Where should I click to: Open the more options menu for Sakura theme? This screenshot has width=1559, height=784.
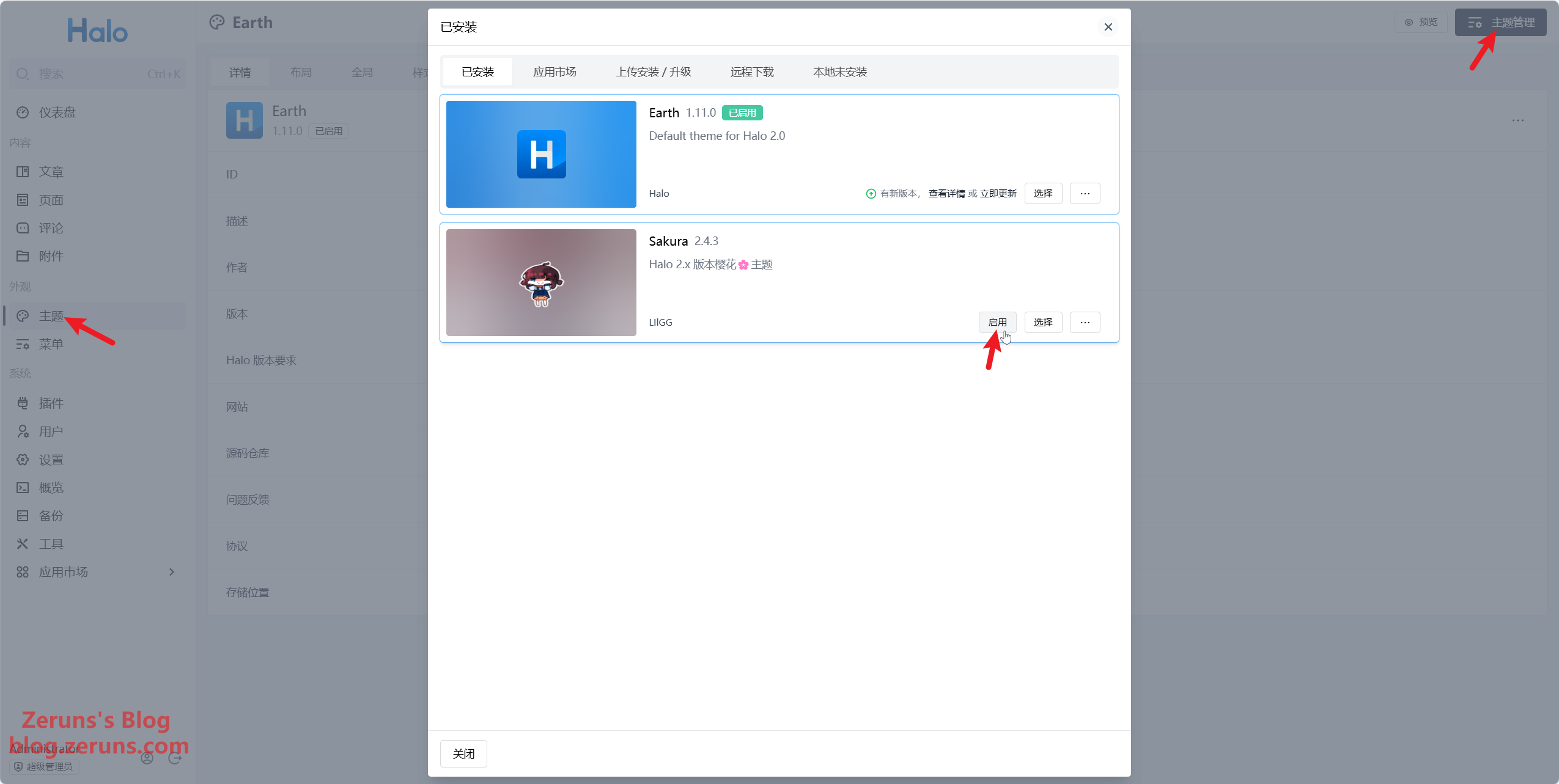tap(1085, 322)
